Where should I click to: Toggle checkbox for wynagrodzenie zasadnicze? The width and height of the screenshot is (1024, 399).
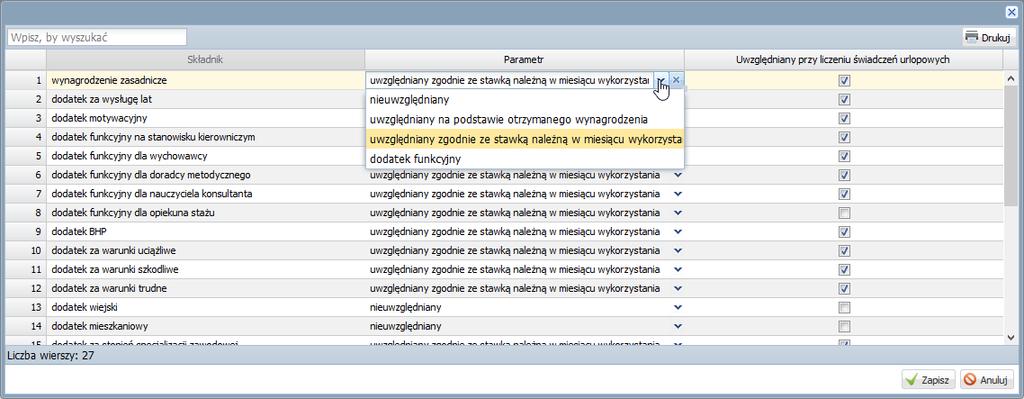coord(844,80)
